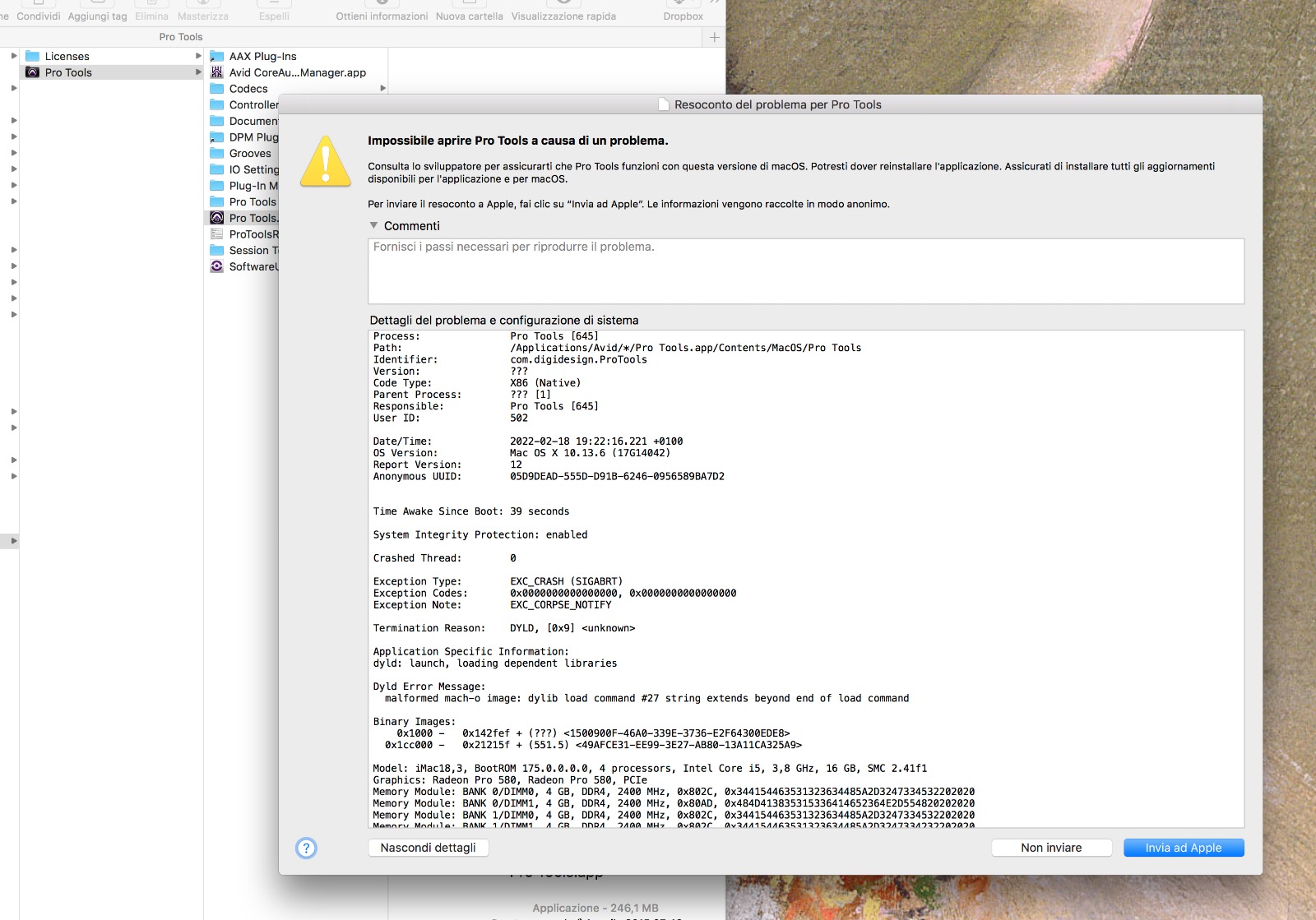Click the document icon in report title
1316x920 pixels.
click(x=664, y=104)
